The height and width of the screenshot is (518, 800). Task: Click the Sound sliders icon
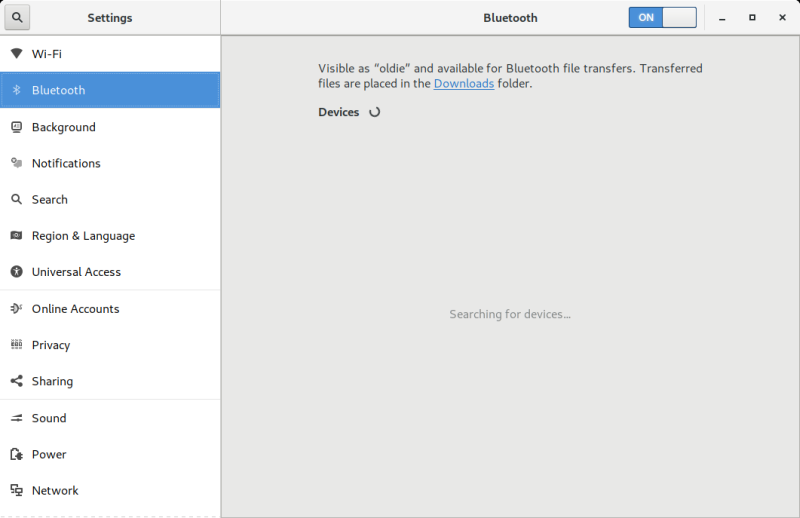tap(16, 418)
